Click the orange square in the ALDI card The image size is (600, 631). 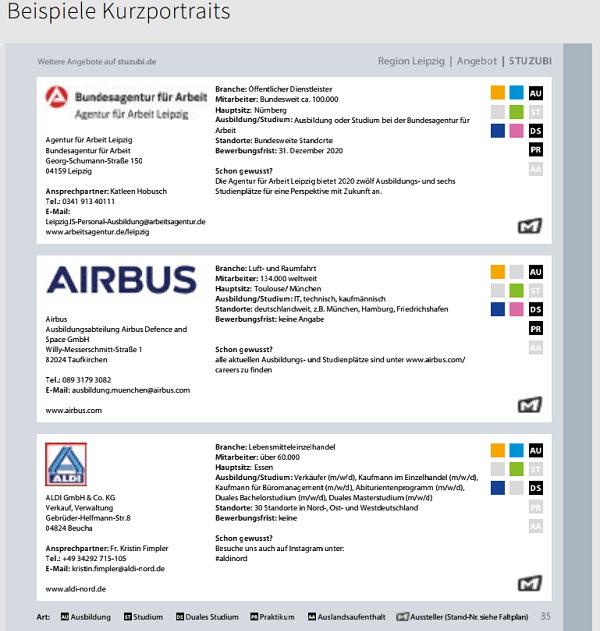point(498,450)
